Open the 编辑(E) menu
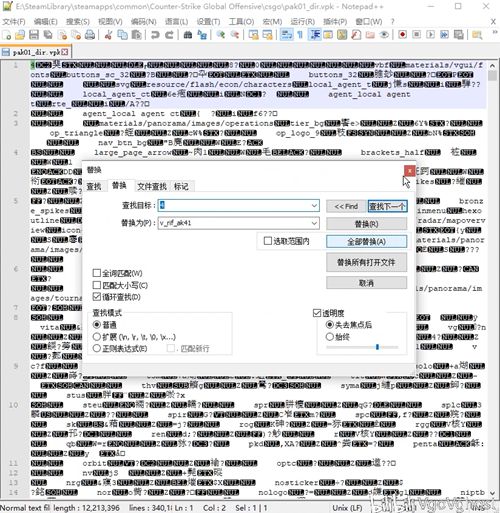500x513 pixels. [46, 22]
